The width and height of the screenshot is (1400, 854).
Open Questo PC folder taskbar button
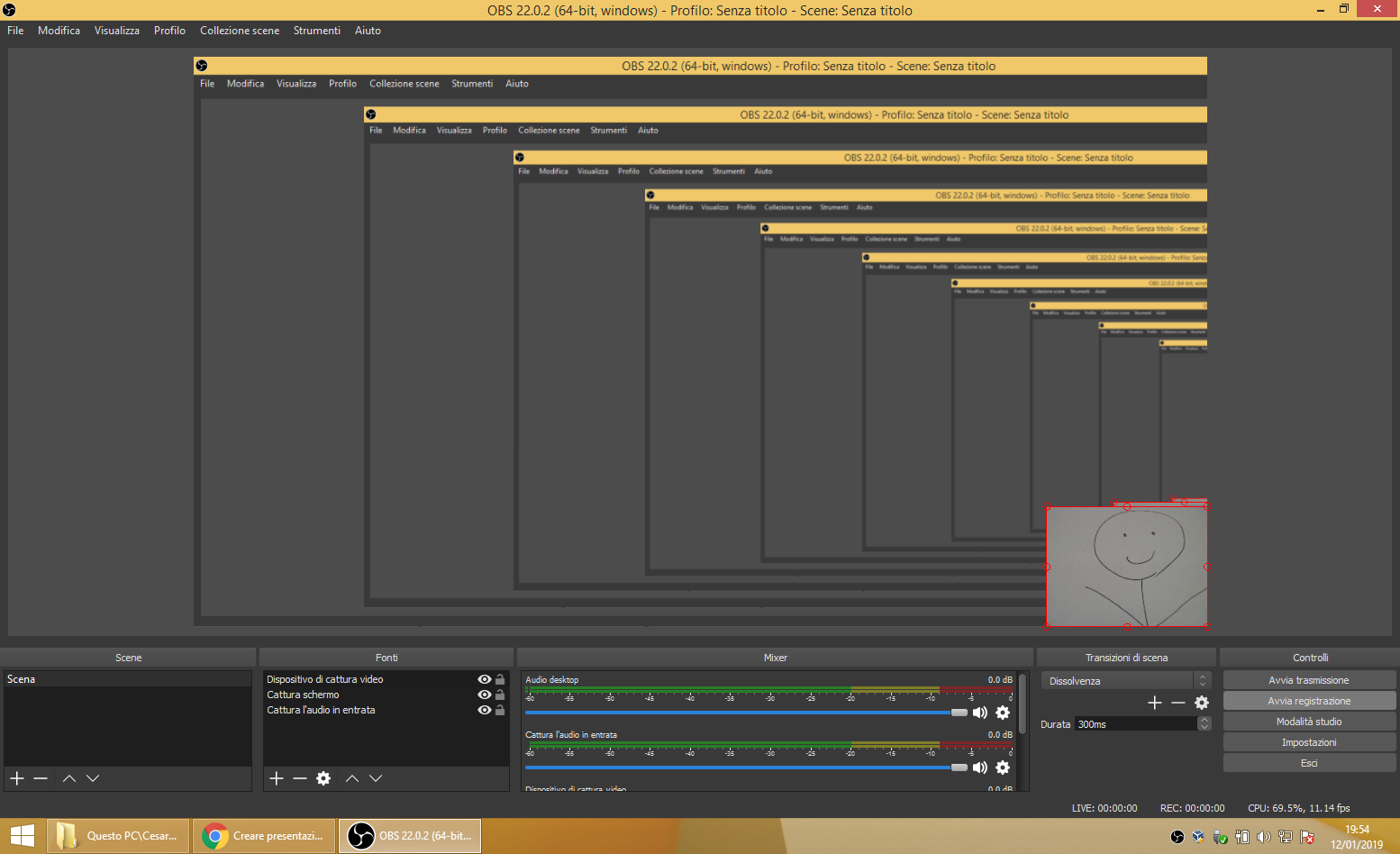coord(118,836)
